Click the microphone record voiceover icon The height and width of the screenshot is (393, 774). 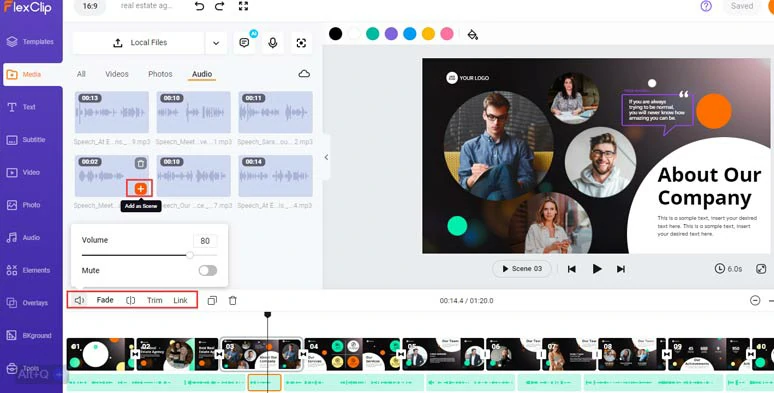click(272, 43)
